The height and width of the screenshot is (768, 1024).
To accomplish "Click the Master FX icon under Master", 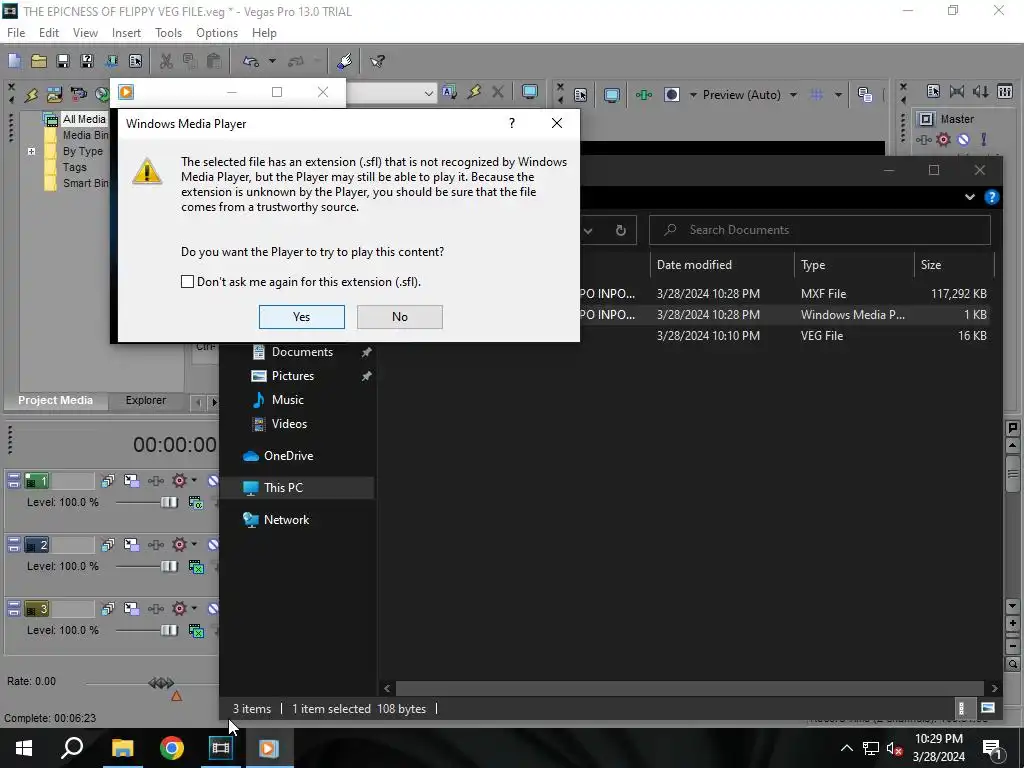I will (x=923, y=140).
